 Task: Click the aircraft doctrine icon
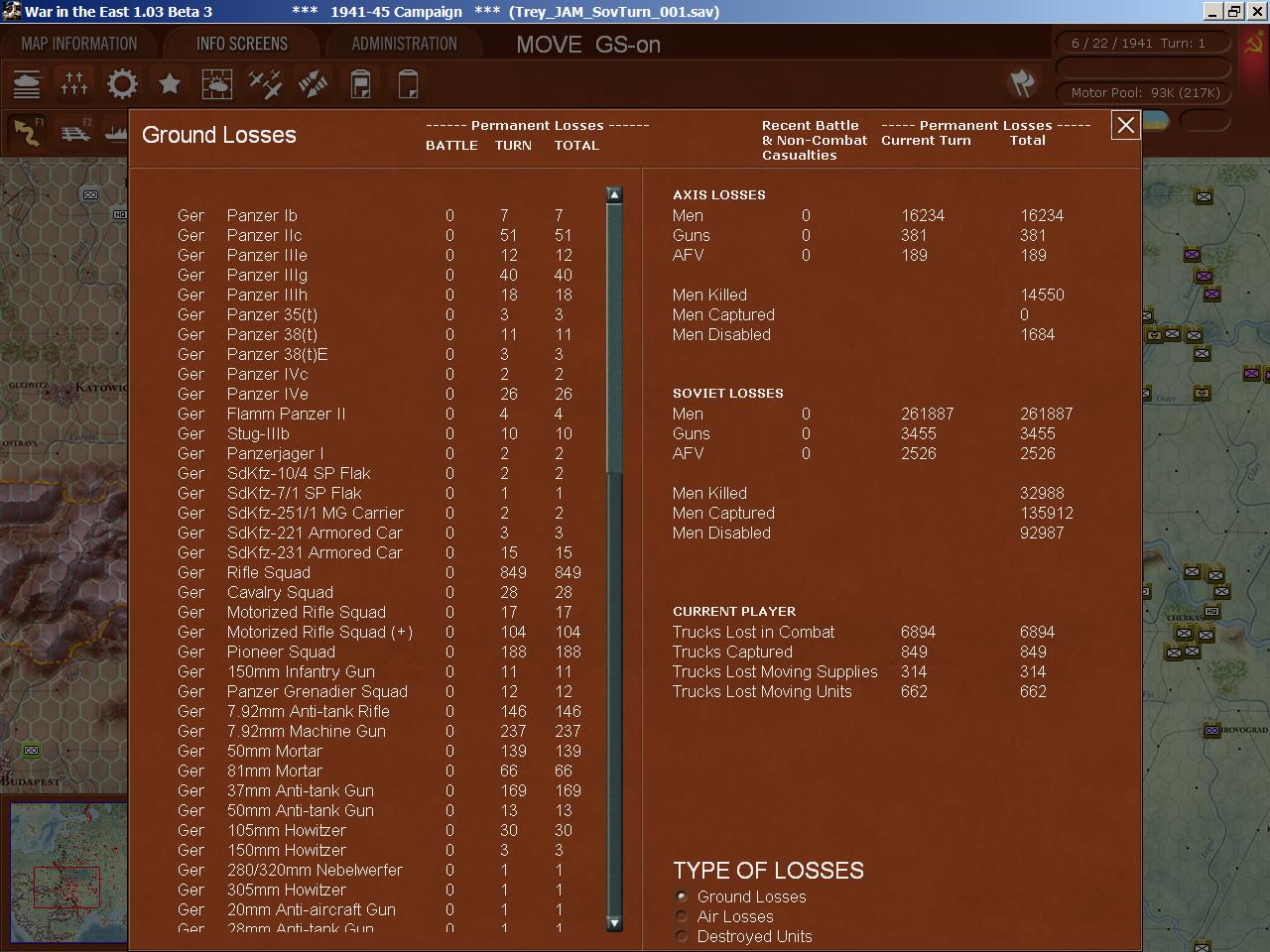point(265,84)
